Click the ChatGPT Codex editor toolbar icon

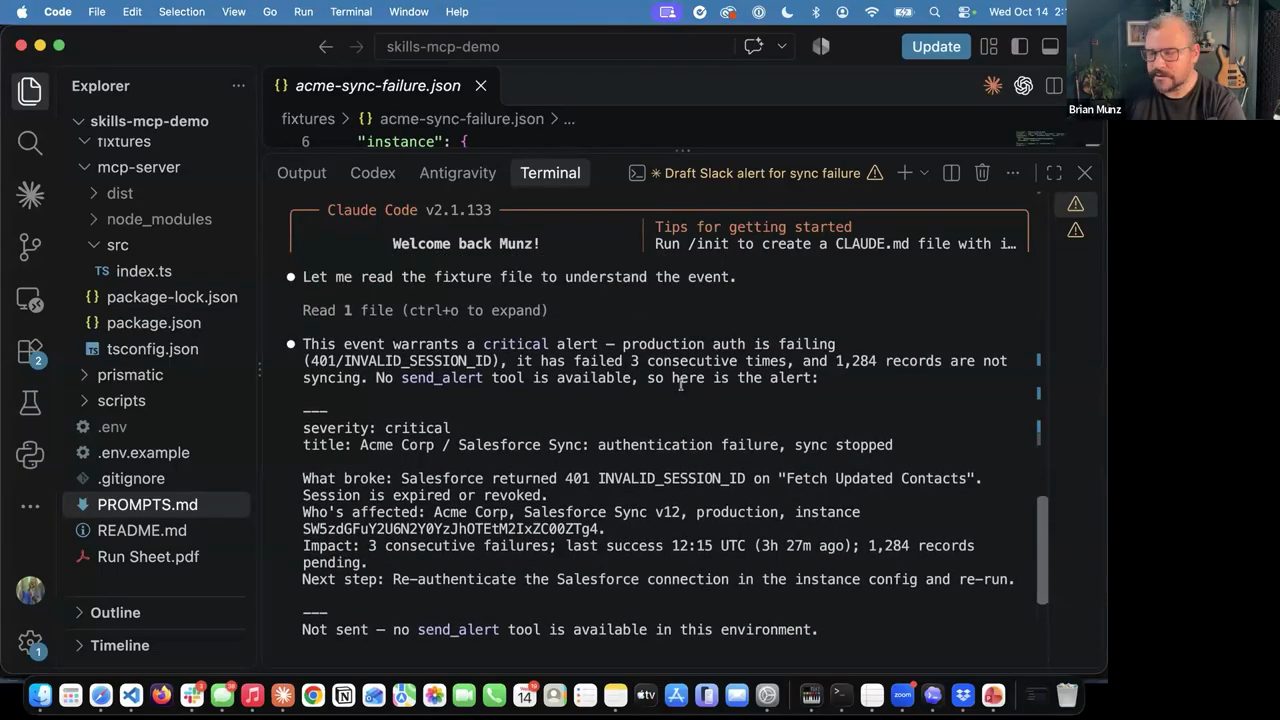[x=1023, y=86]
